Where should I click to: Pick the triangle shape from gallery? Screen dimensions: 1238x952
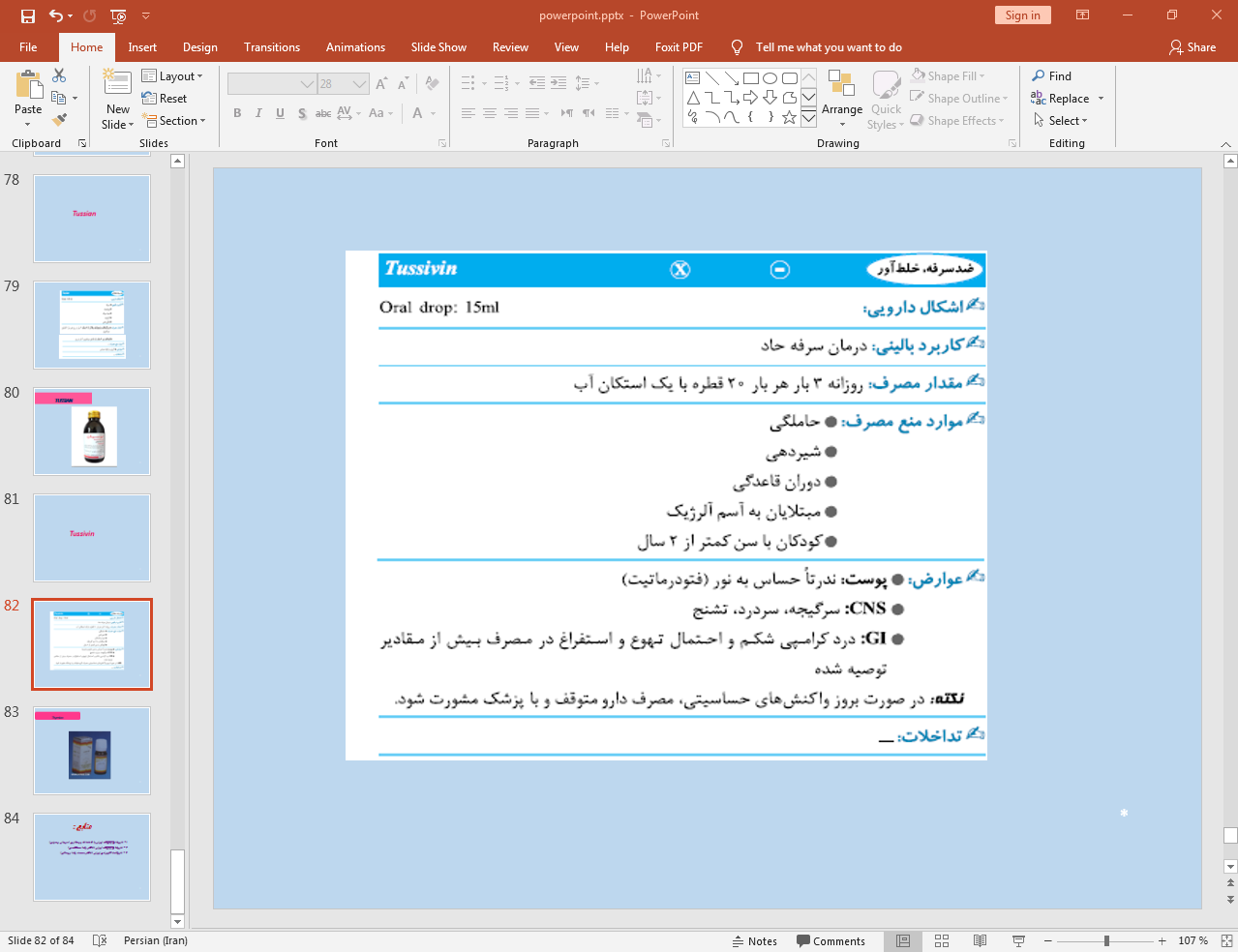693,98
